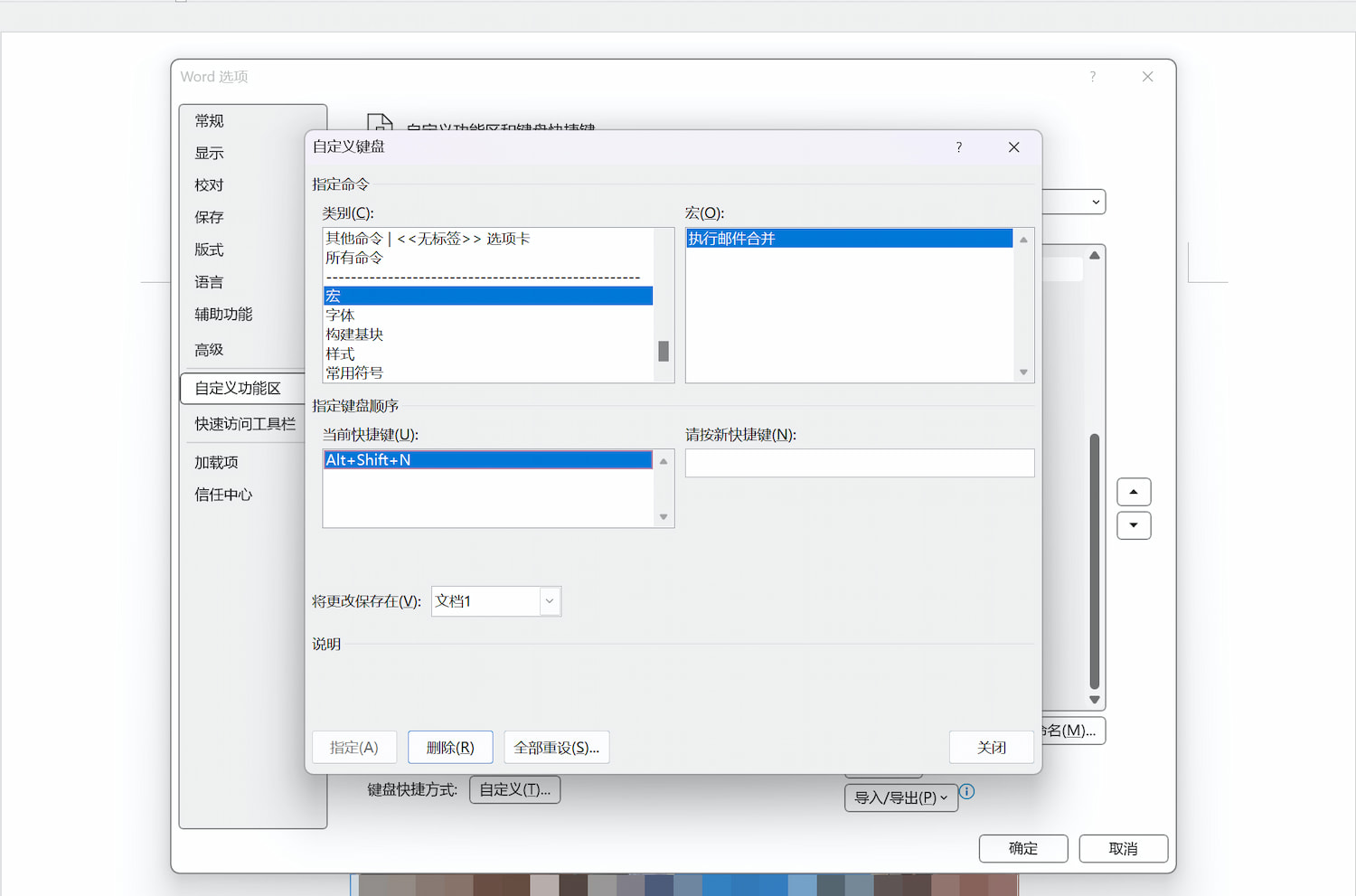Click the macro list scroll down arrow

[1023, 372]
